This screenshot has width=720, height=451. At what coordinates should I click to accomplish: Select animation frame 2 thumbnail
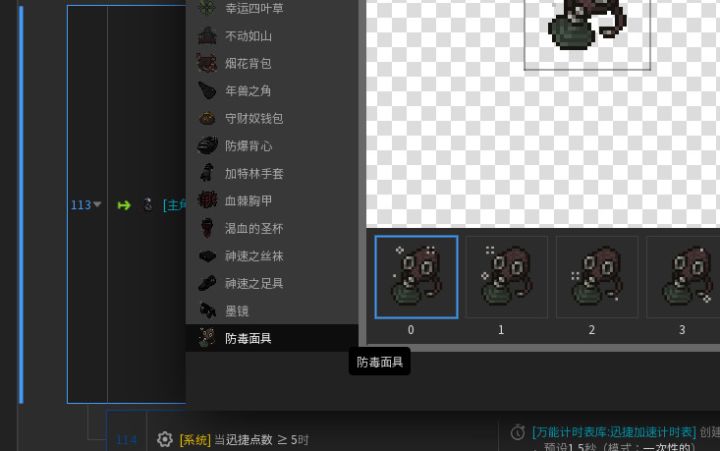point(597,277)
